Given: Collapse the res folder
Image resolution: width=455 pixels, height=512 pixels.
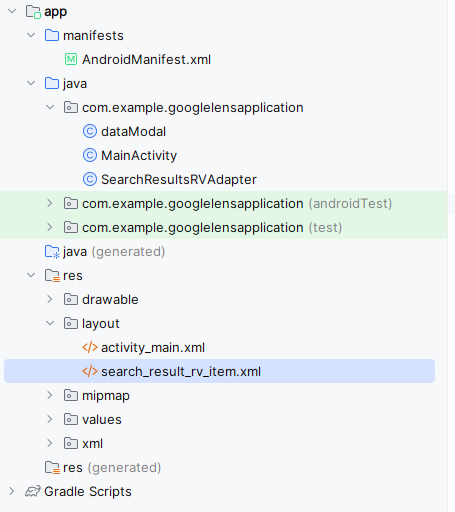Looking at the screenshot, I should click(x=31, y=275).
